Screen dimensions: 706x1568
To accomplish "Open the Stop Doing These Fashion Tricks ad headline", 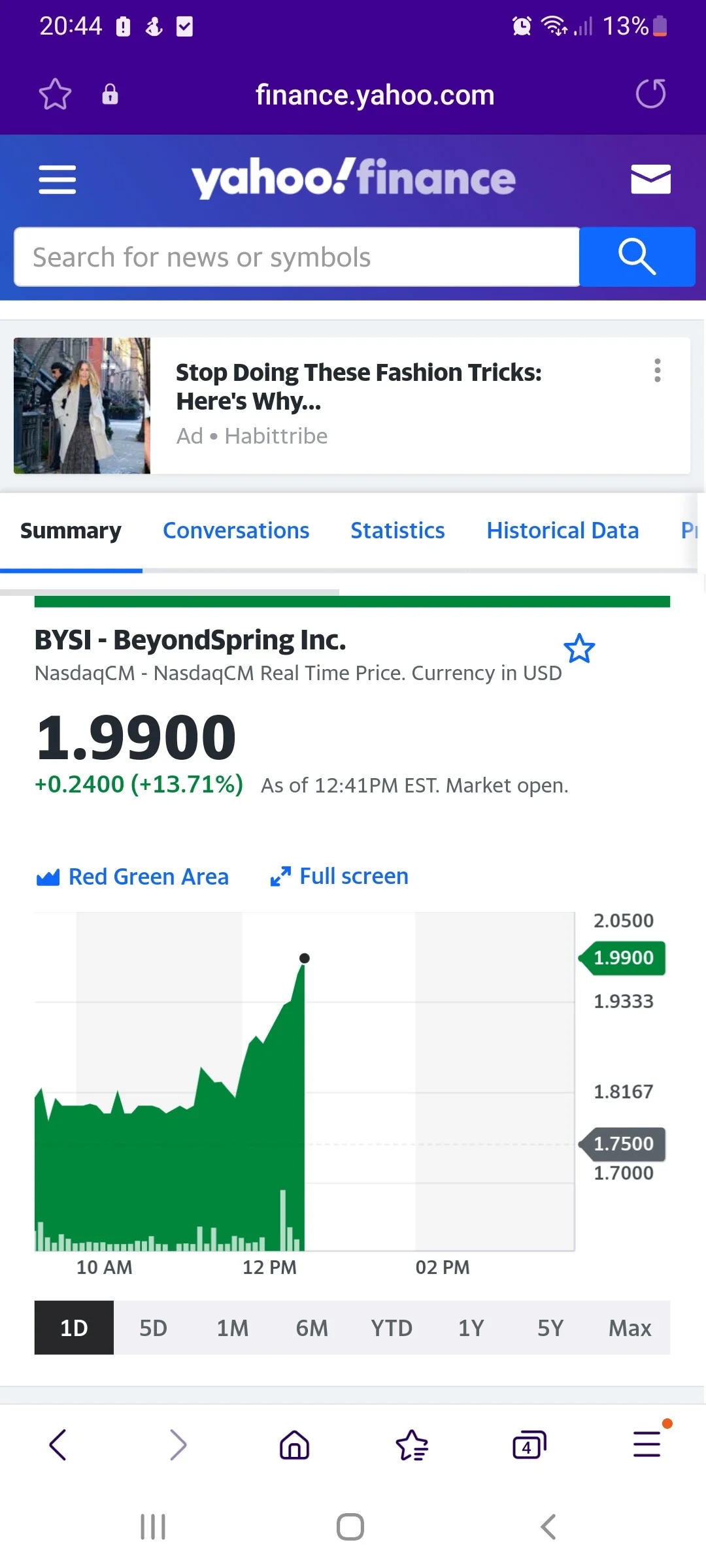I will pyautogui.click(x=359, y=387).
